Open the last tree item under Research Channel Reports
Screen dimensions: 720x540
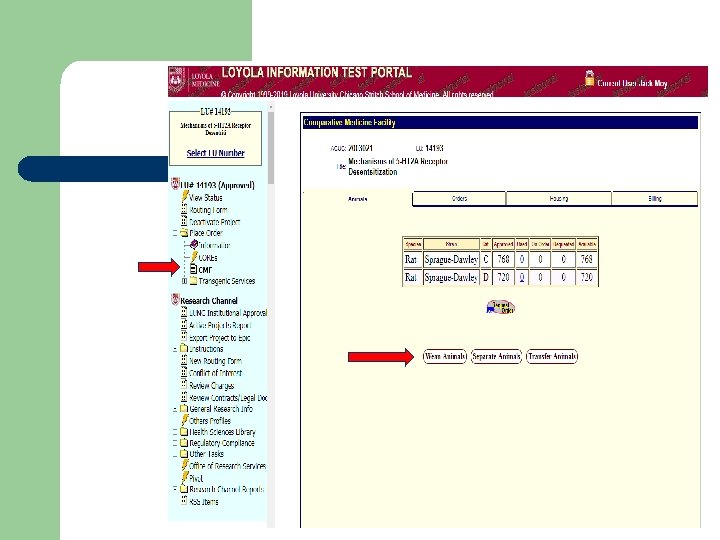(203, 501)
